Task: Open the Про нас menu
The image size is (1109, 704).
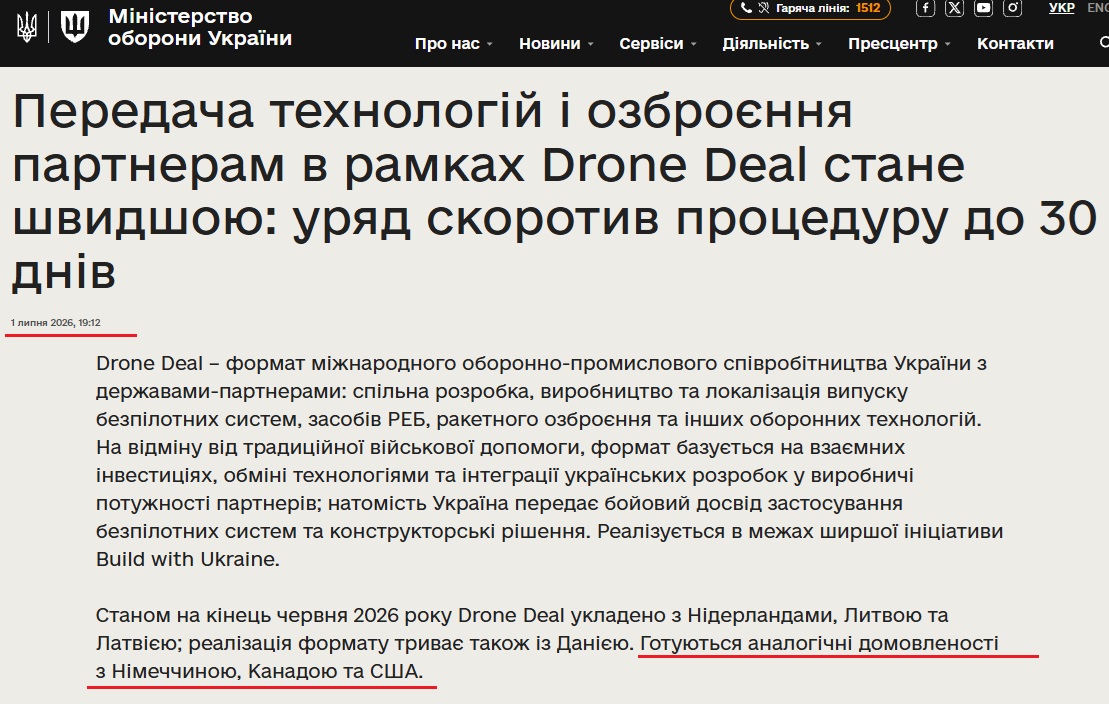Action: point(447,43)
